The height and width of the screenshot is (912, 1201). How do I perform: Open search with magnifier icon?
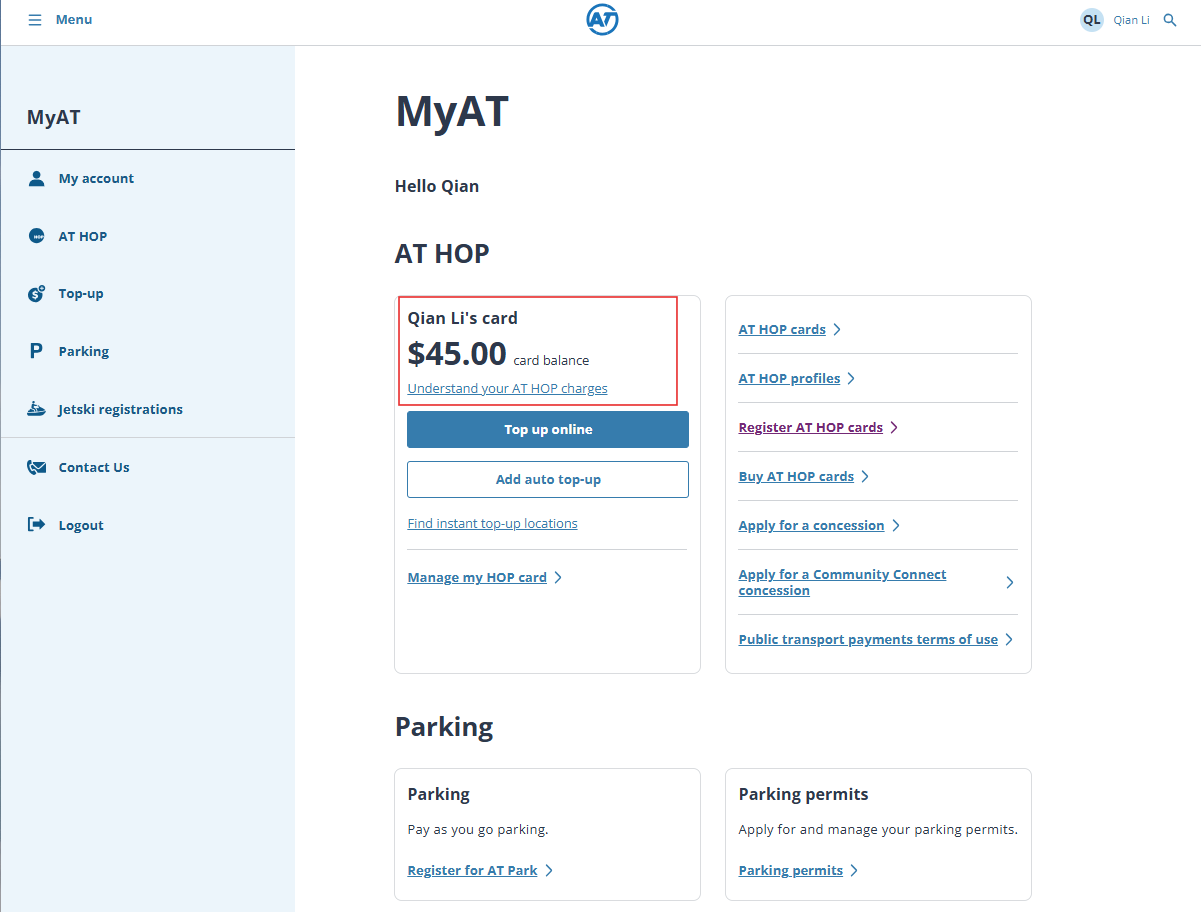coord(1170,20)
